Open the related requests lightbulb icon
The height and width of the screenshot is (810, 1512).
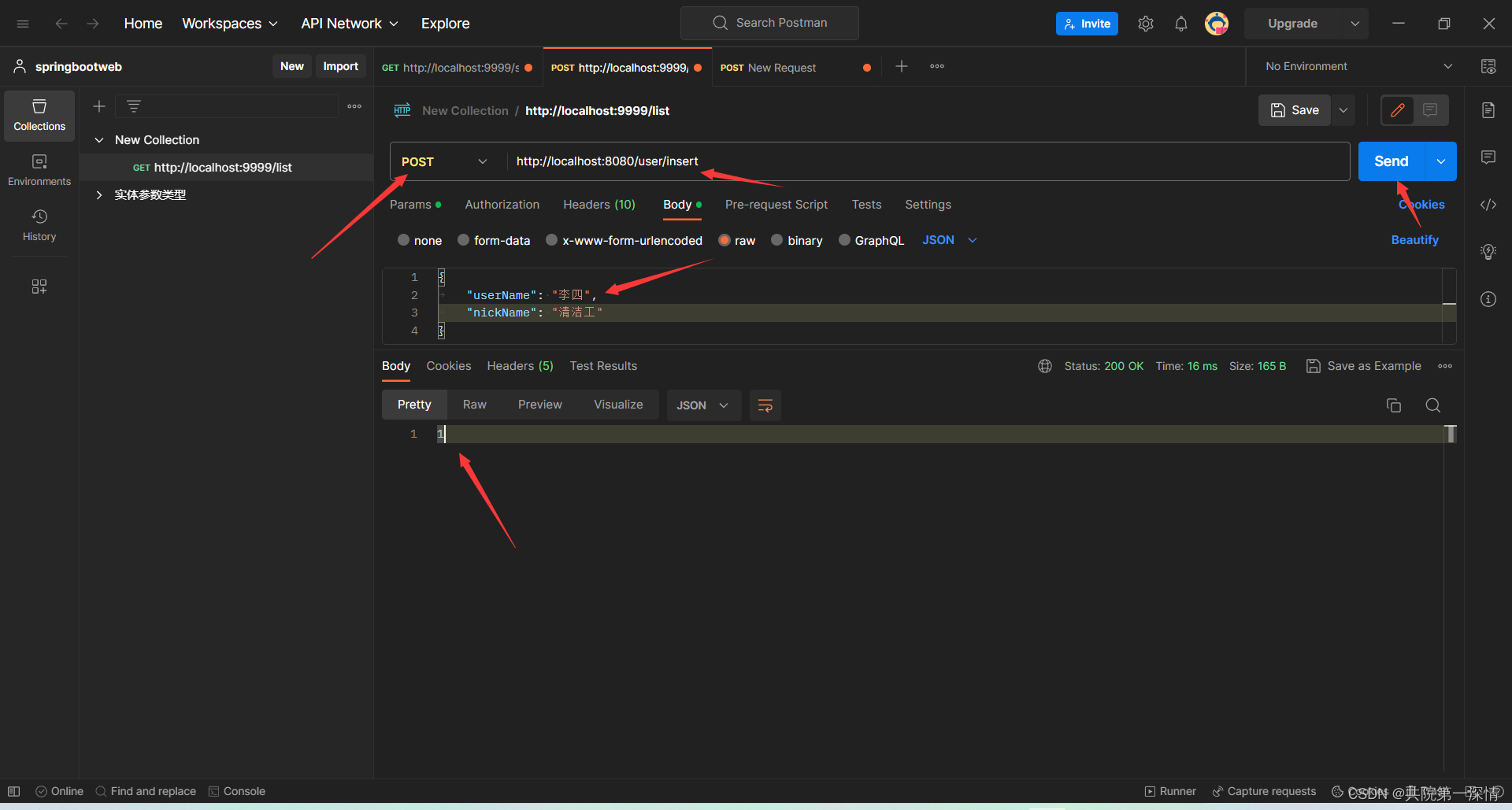[1488, 252]
